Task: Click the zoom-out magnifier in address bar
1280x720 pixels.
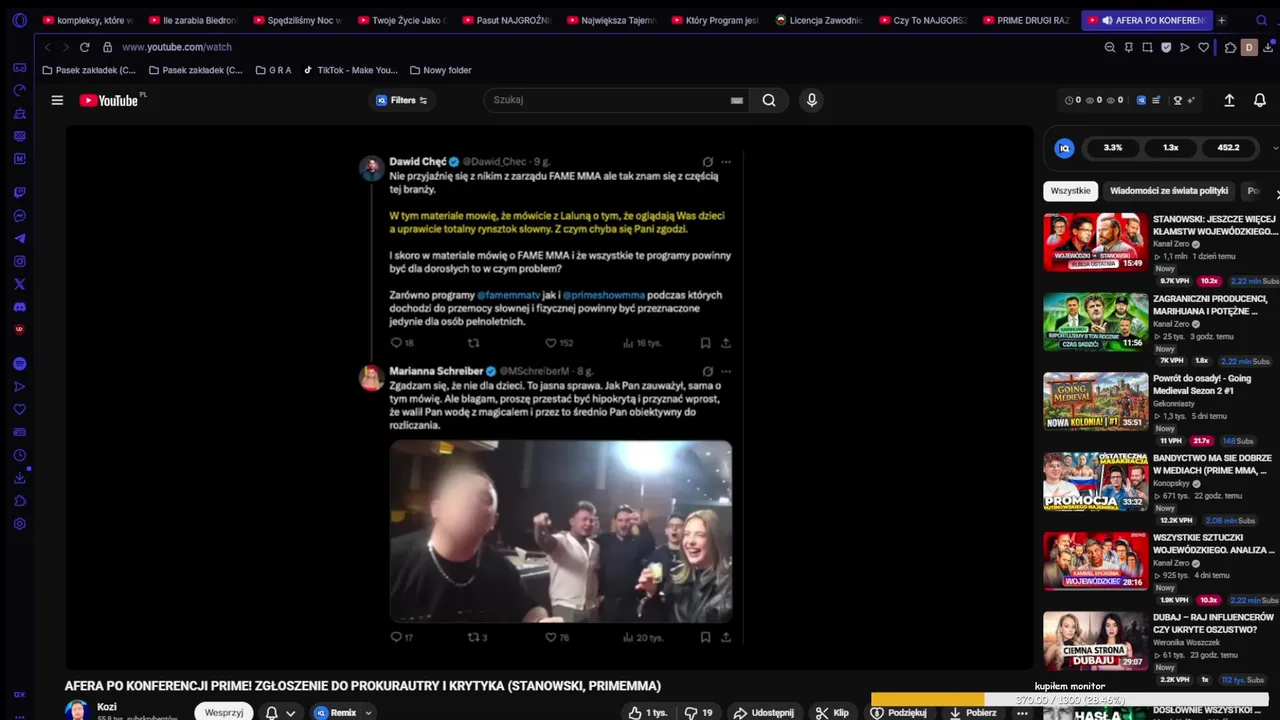Action: point(1110,47)
